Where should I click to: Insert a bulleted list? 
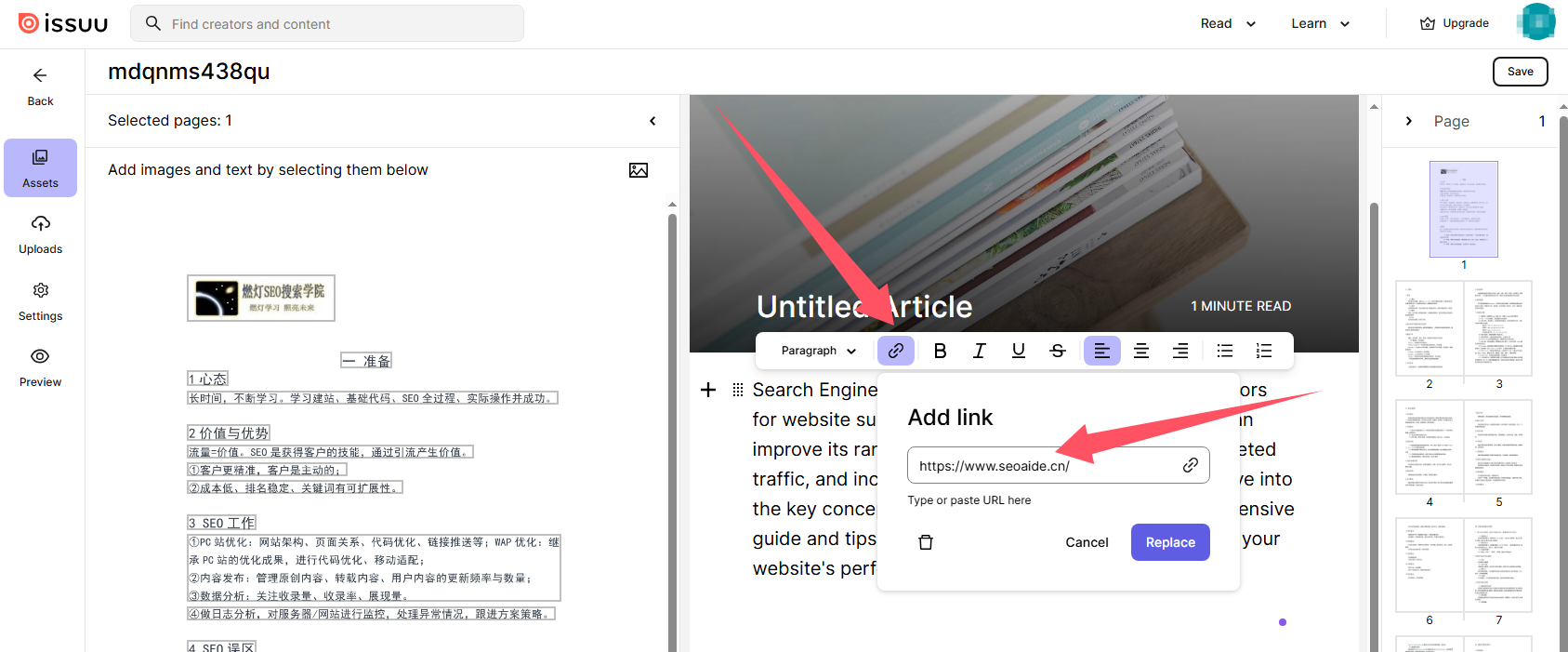(1225, 351)
